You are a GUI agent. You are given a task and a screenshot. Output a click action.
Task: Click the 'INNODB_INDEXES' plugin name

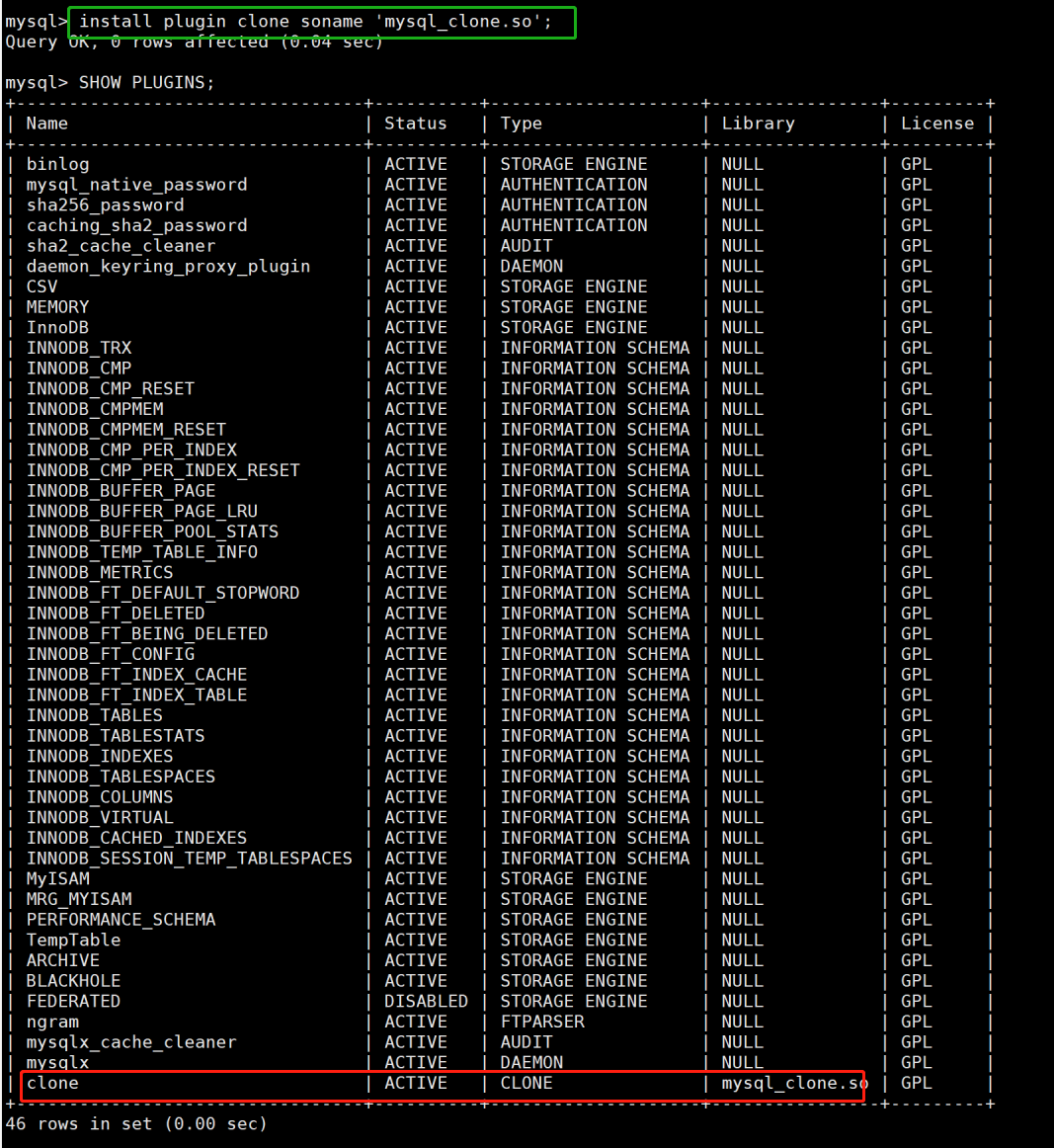pos(100,757)
